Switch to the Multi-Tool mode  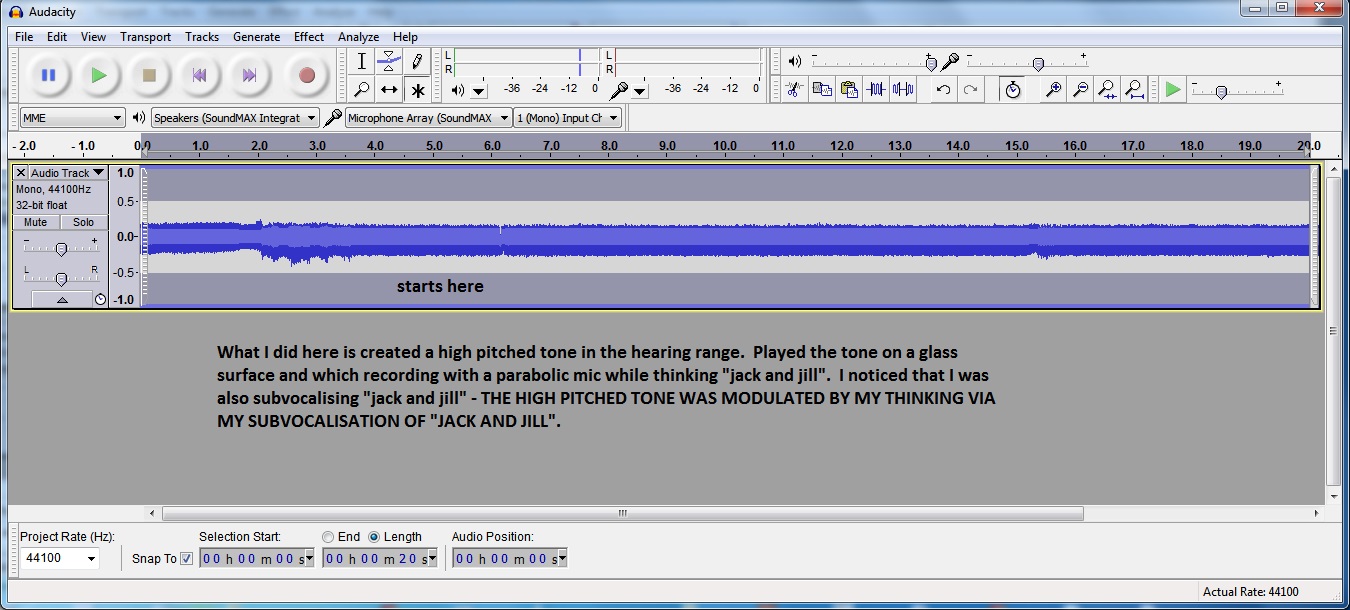coord(417,89)
